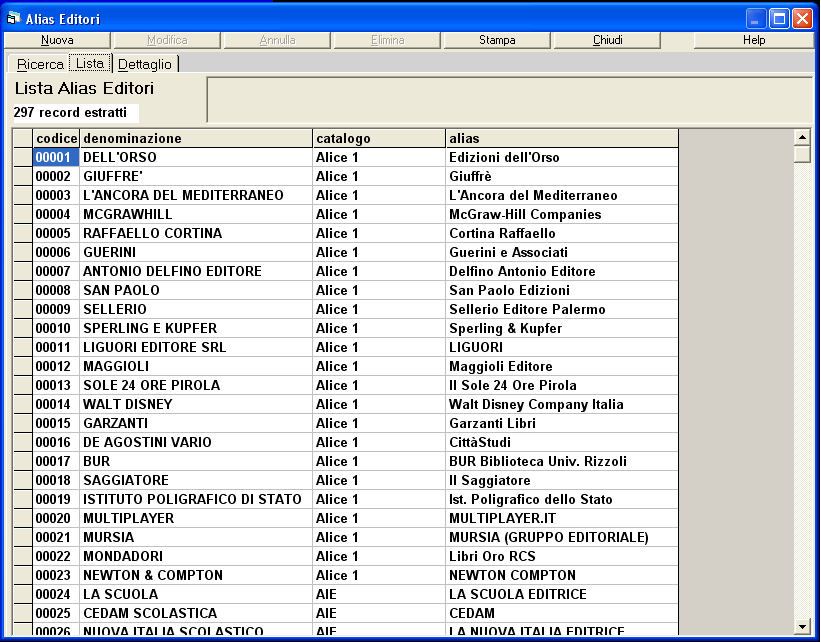
Task: Select SOLE 24 ORE PIROLA denomination
Action: (196, 385)
